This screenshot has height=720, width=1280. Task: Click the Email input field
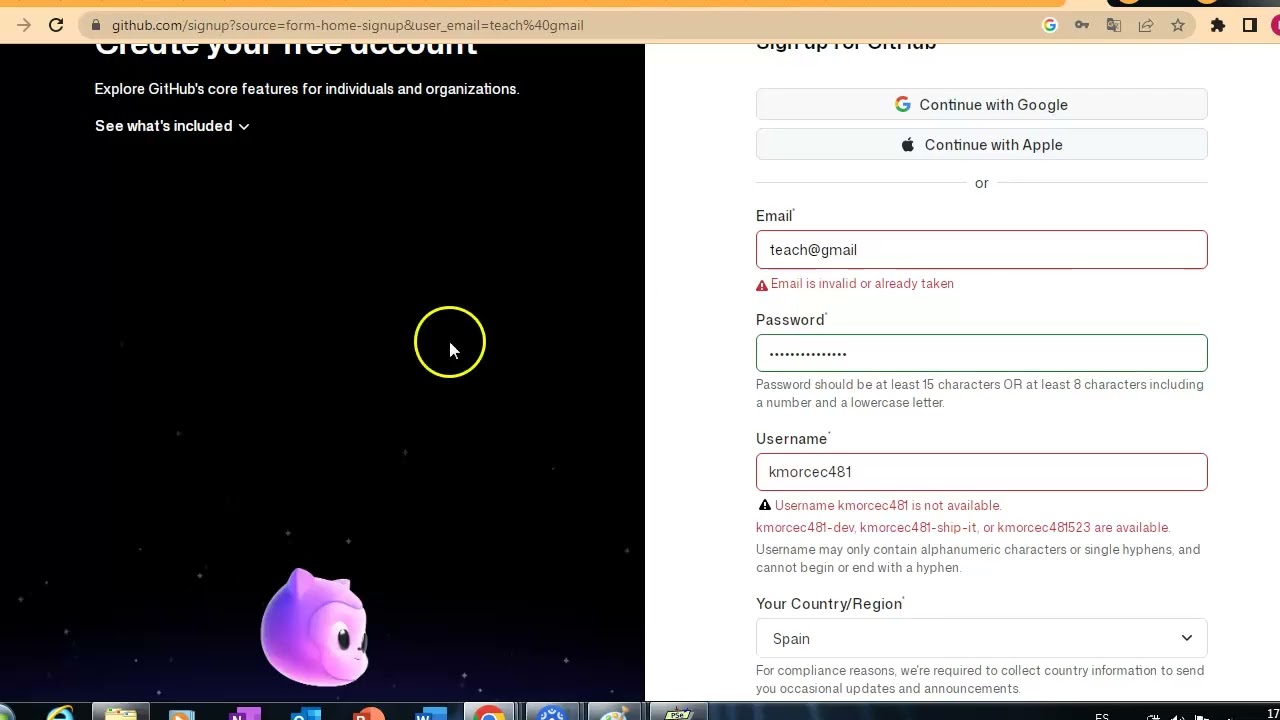tap(981, 250)
